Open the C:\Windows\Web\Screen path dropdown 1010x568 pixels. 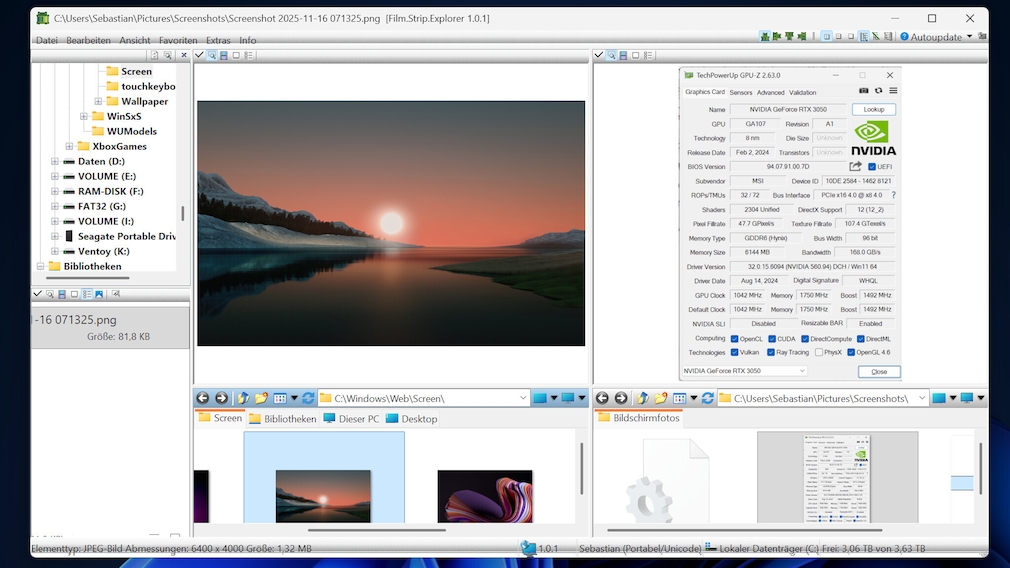pyautogui.click(x=523, y=398)
